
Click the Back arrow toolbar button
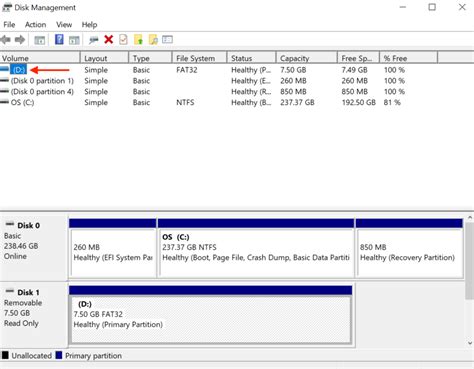pos(6,40)
